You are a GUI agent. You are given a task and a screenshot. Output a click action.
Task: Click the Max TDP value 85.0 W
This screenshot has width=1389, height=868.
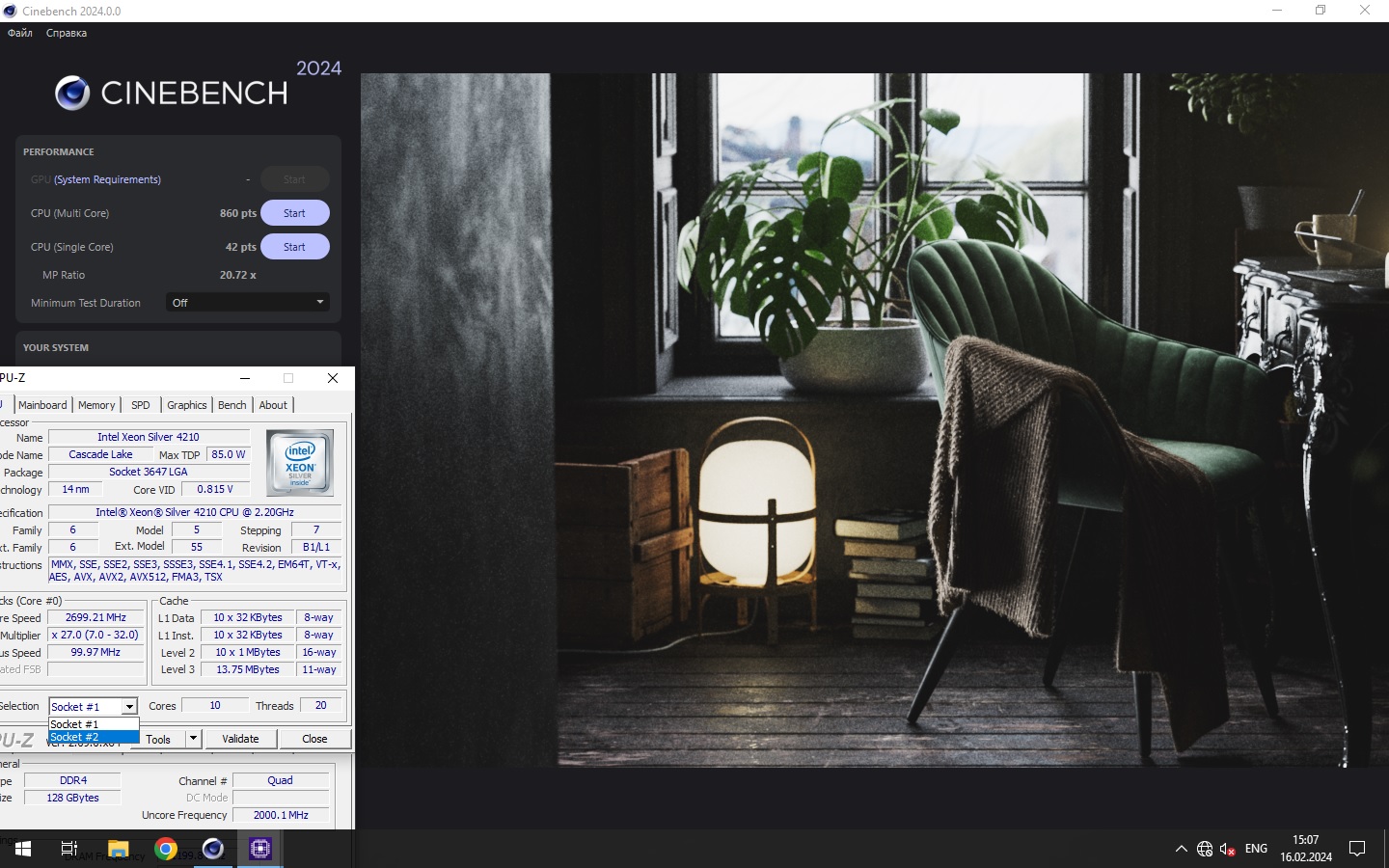coord(229,454)
